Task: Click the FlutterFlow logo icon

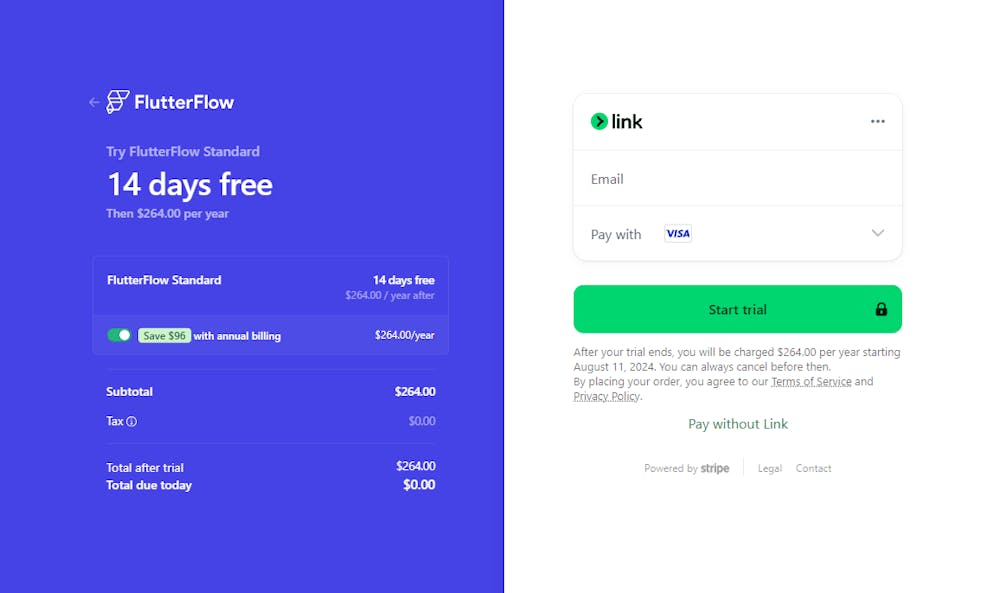Action: (x=118, y=102)
